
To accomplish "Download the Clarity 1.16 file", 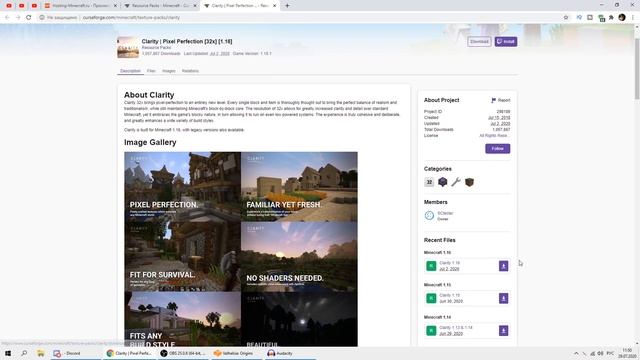I will (504, 266).
